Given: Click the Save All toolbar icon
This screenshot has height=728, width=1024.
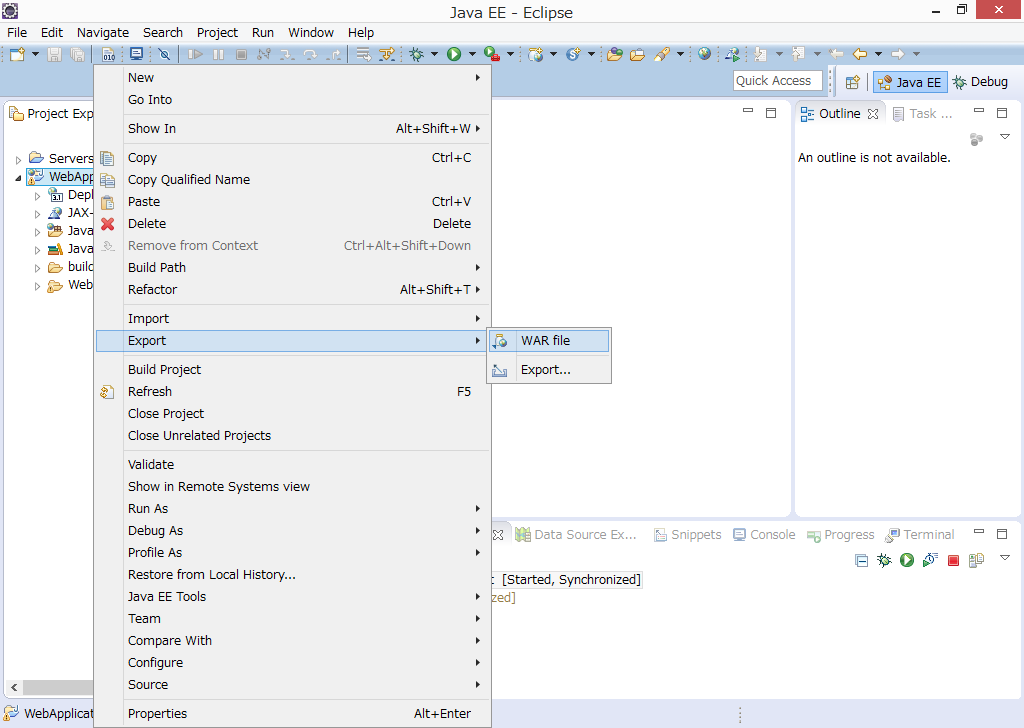Looking at the screenshot, I should (x=77, y=54).
